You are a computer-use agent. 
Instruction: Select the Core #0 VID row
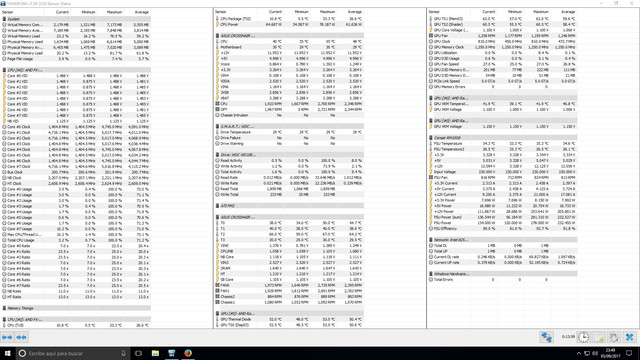76,76
